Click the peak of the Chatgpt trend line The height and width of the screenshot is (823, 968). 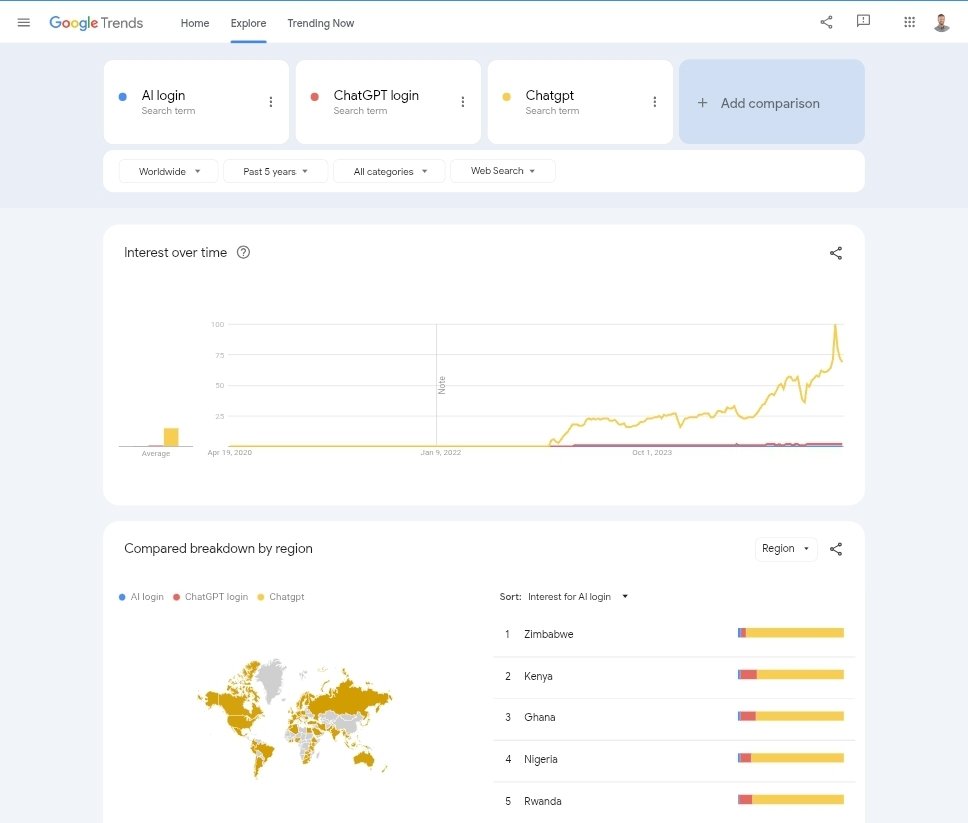tap(835, 325)
